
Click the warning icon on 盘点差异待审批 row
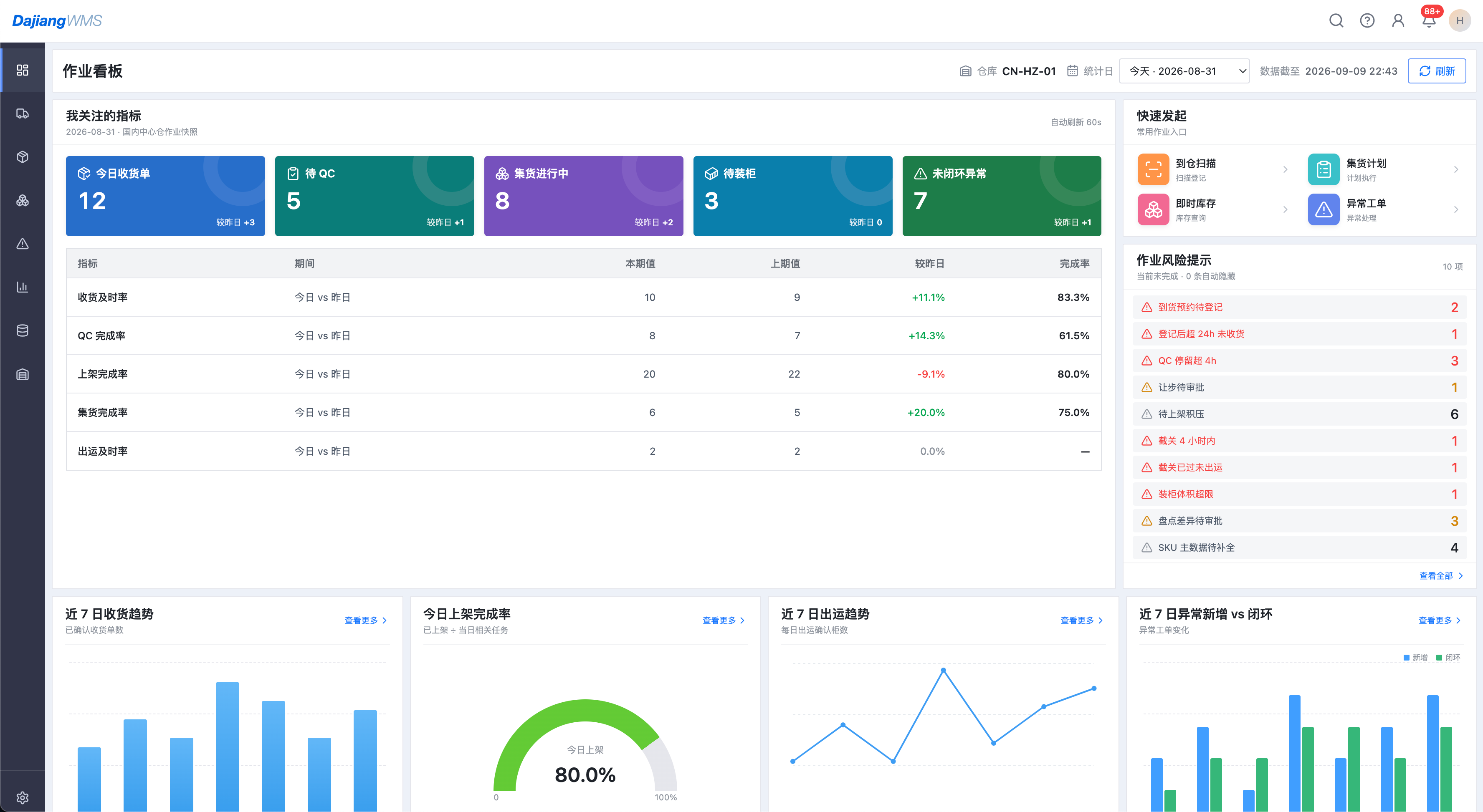pyautogui.click(x=1147, y=521)
